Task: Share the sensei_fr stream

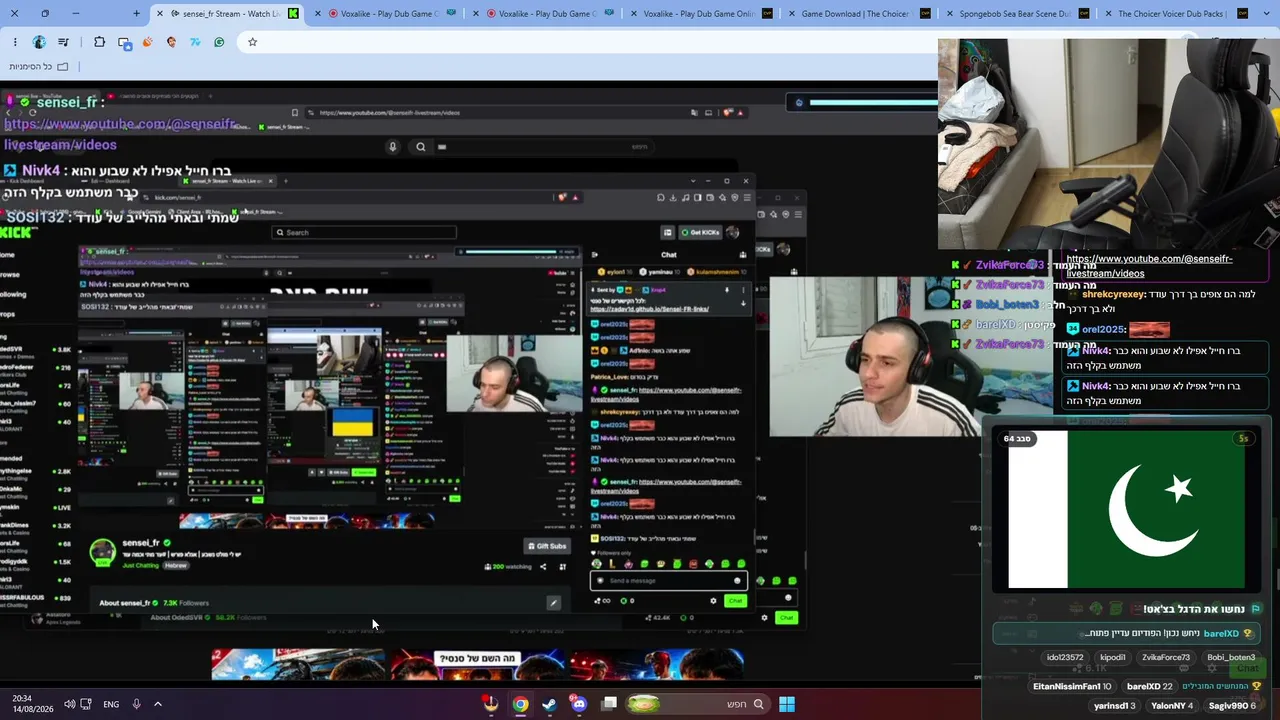Action: coord(543,567)
